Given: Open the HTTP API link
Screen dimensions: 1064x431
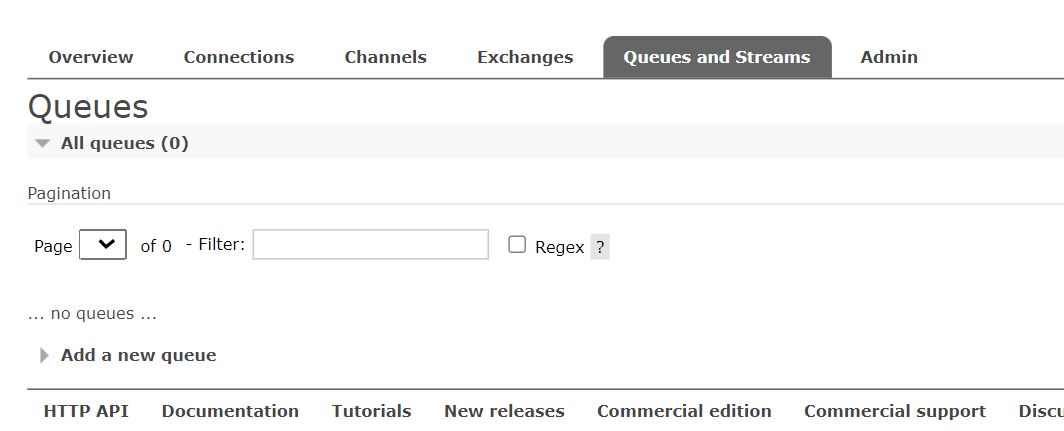Looking at the screenshot, I should tap(86, 411).
